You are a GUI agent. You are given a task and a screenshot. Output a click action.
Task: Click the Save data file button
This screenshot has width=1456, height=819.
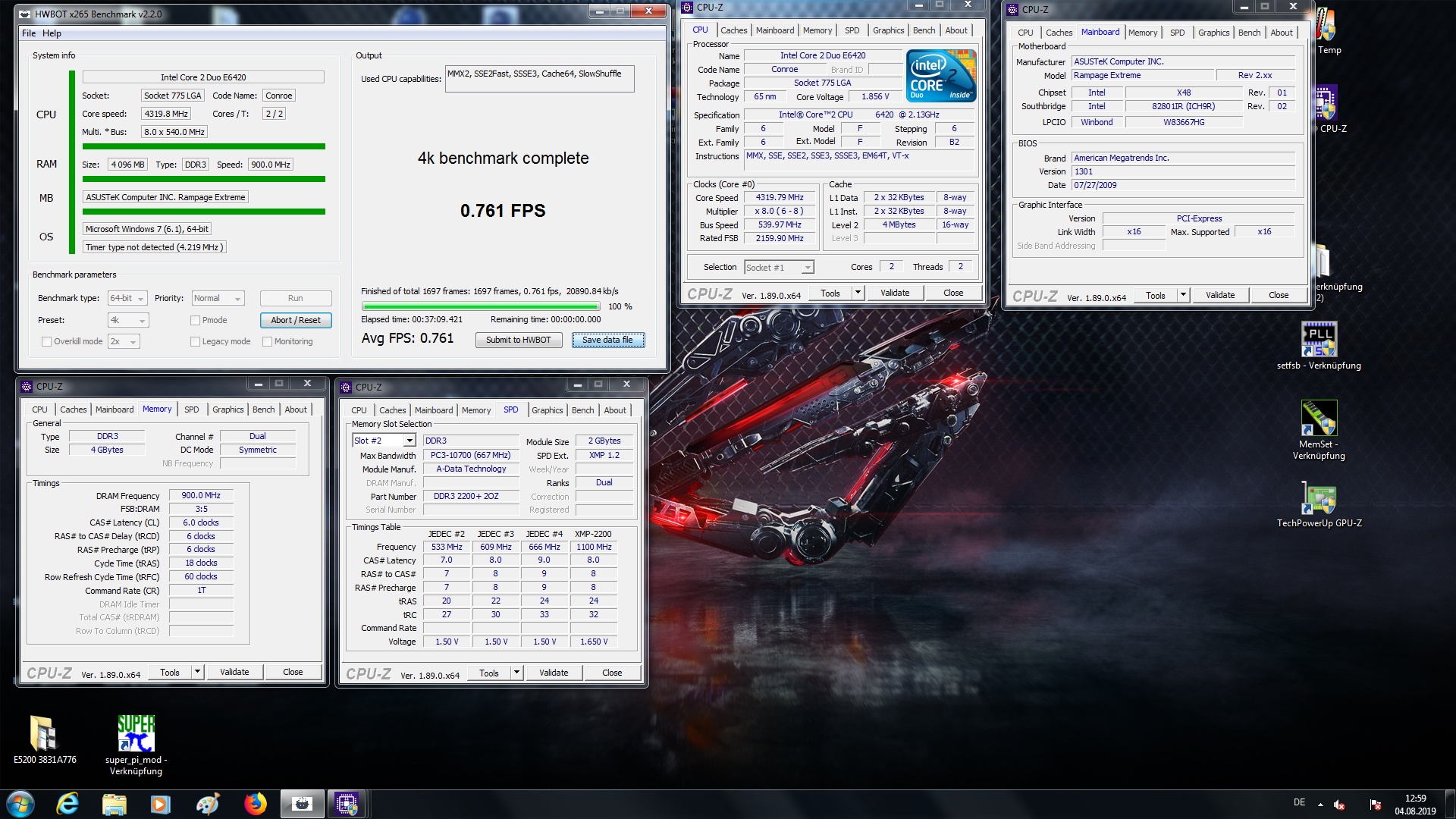(607, 340)
